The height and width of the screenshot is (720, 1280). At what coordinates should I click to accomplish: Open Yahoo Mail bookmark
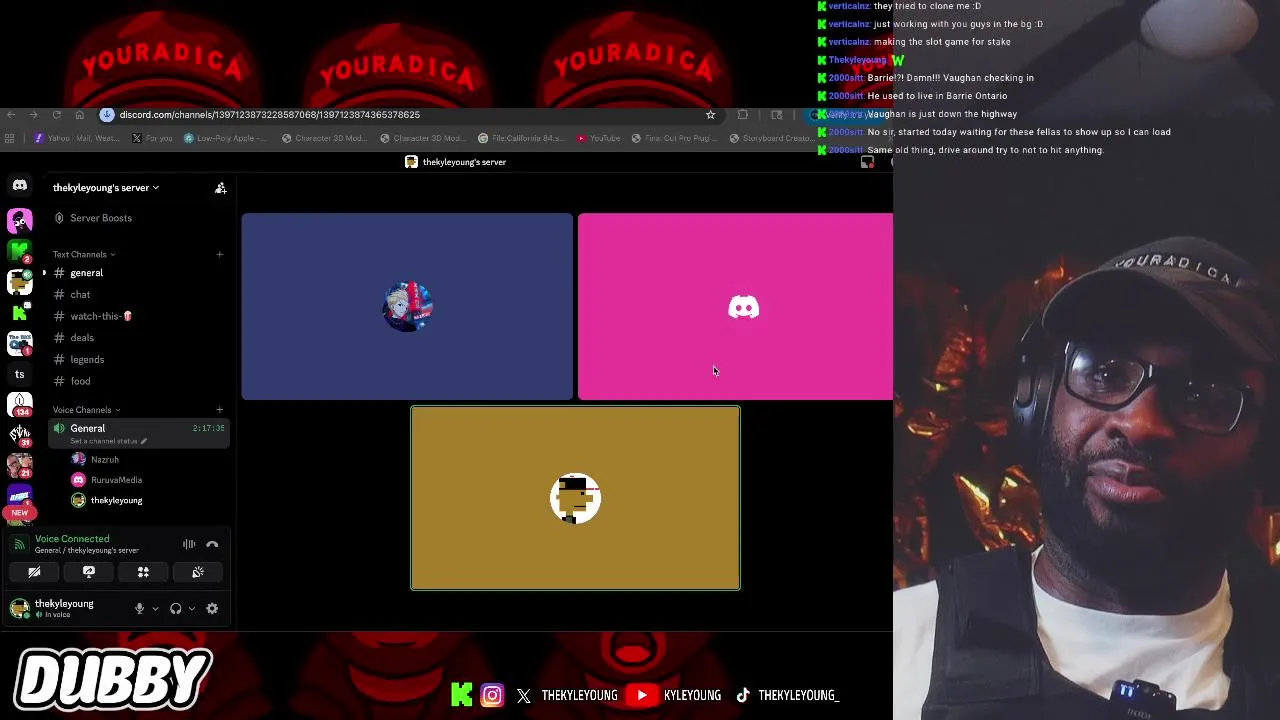75,138
